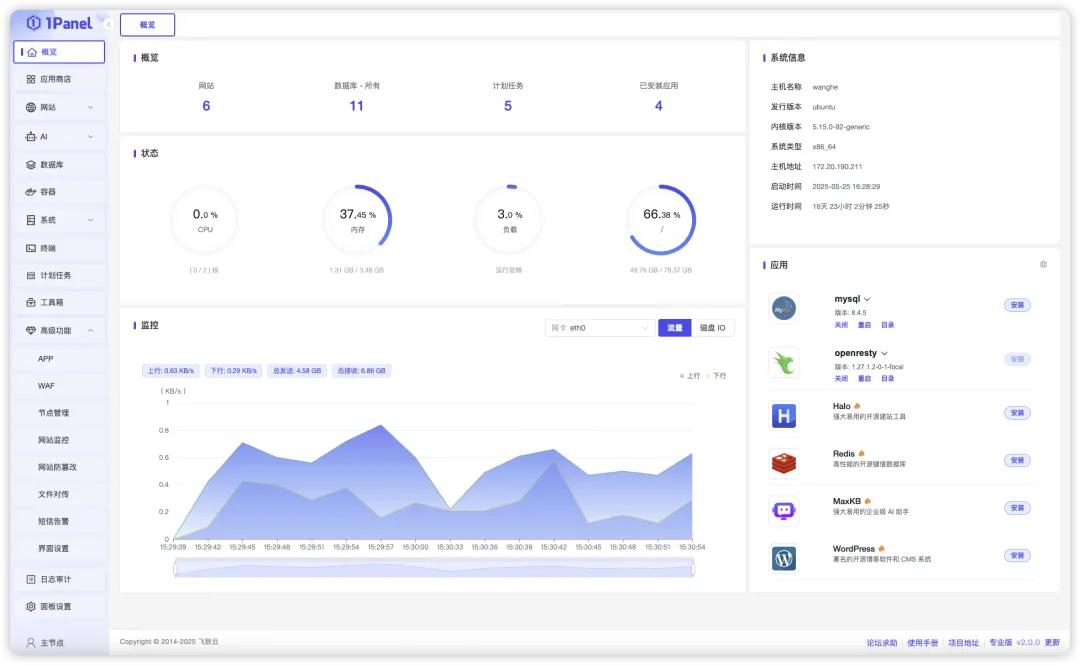The width and height of the screenshot is (1080, 665).
Task: Select the 概览 tab at top
Action: click(147, 25)
